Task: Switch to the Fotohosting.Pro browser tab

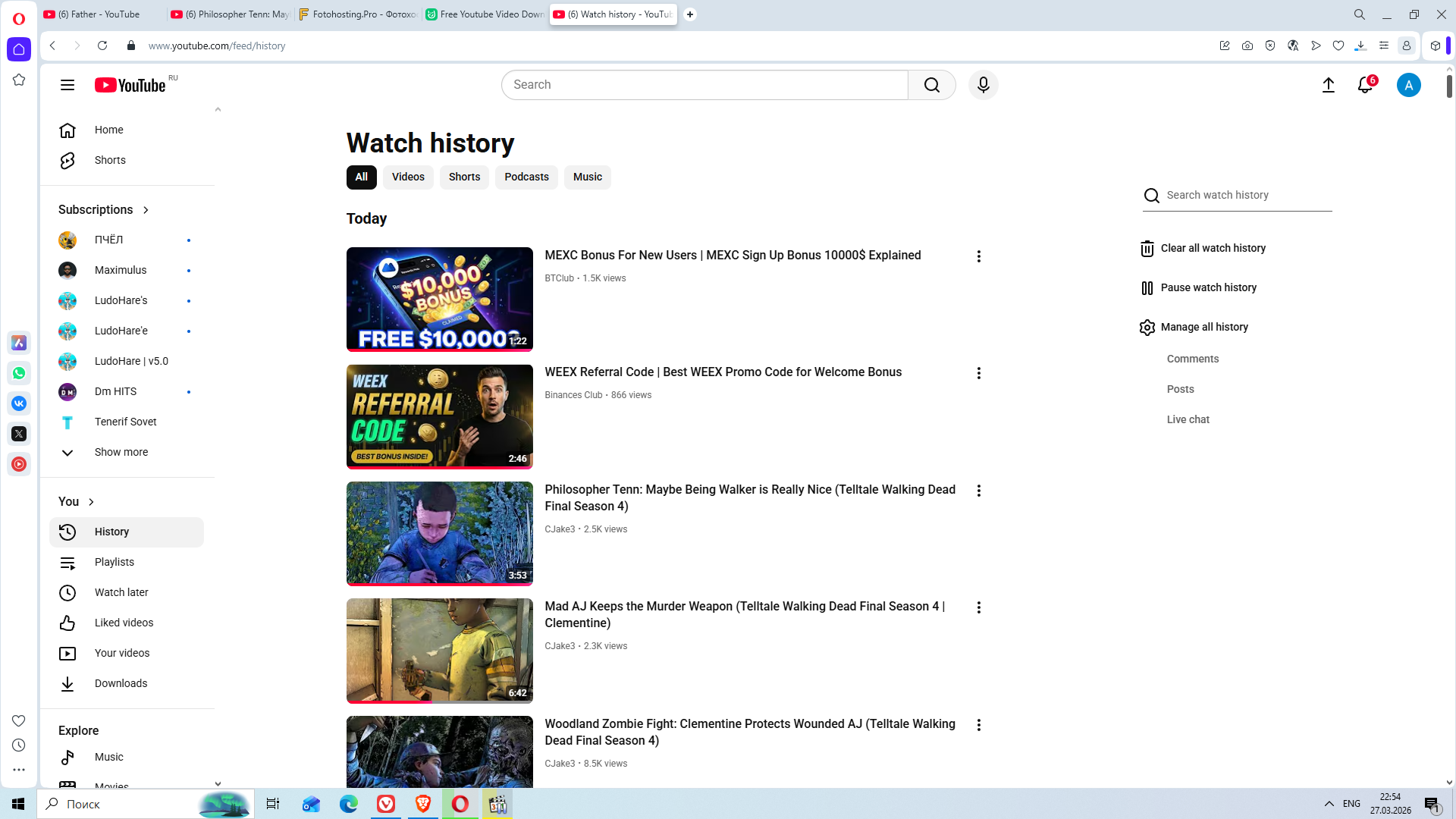Action: tap(358, 14)
